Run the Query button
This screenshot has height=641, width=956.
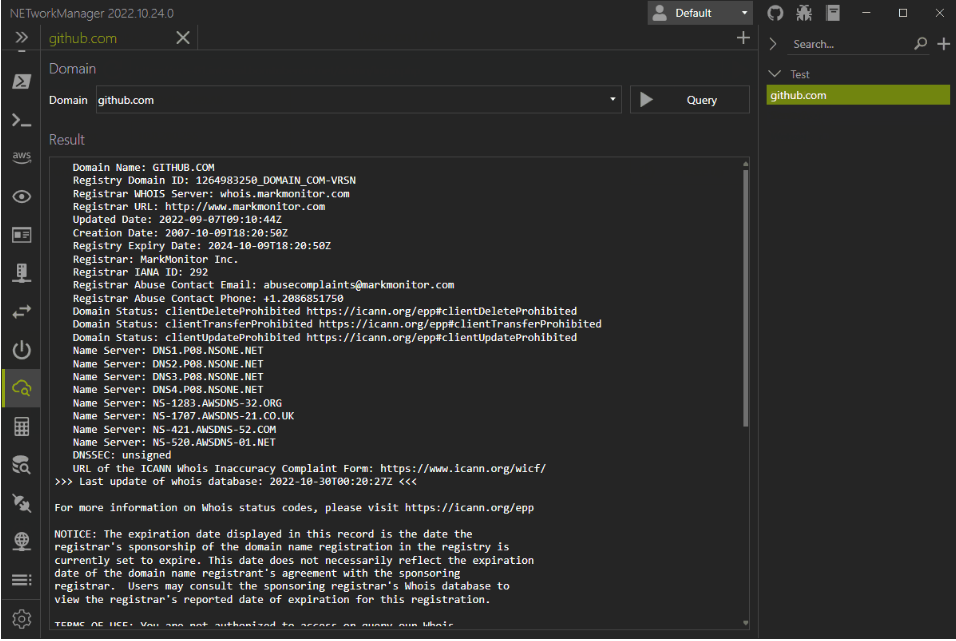(x=689, y=99)
